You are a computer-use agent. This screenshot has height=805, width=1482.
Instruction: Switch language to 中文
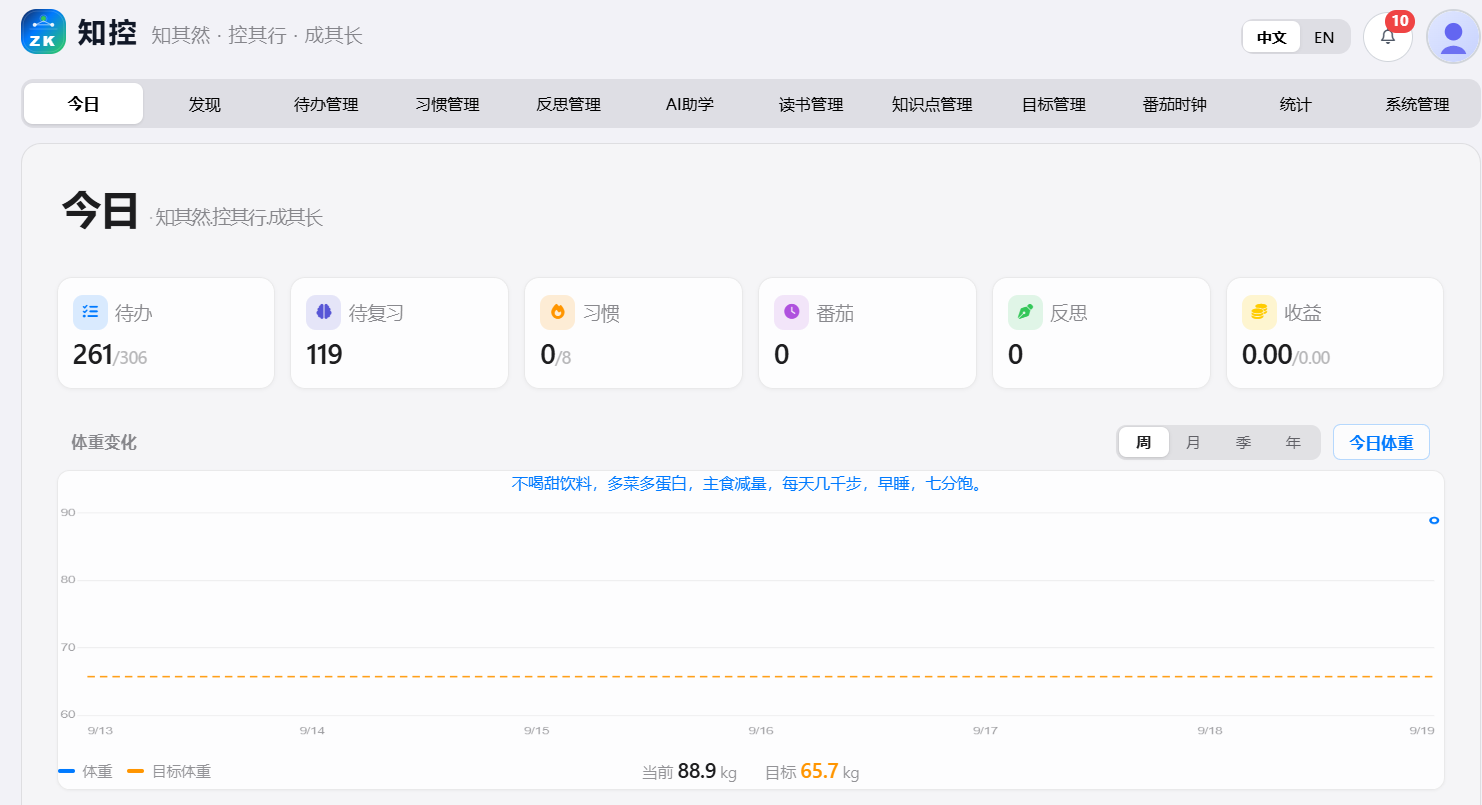pyautogui.click(x=1272, y=37)
